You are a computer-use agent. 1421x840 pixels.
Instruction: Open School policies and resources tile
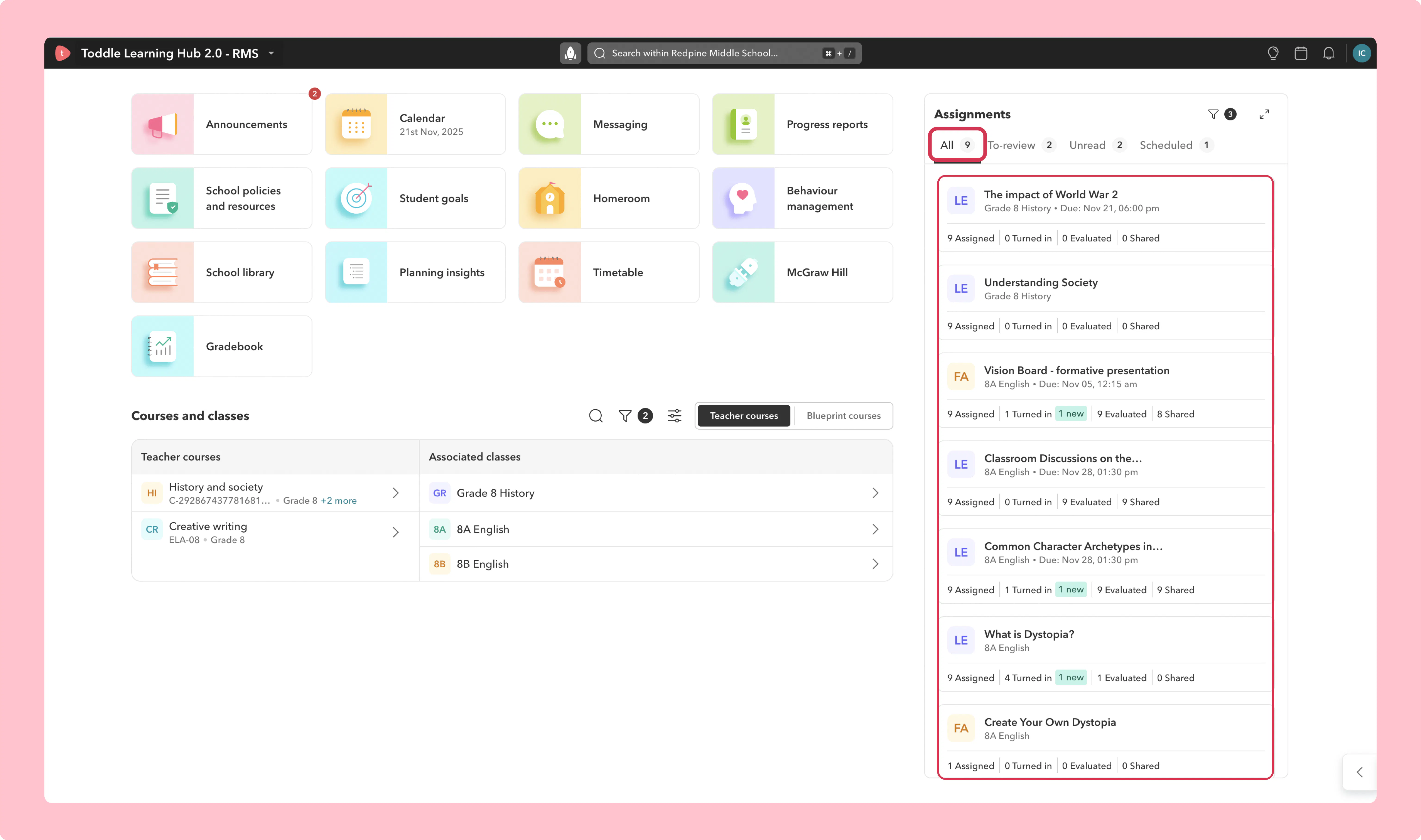[x=221, y=198]
